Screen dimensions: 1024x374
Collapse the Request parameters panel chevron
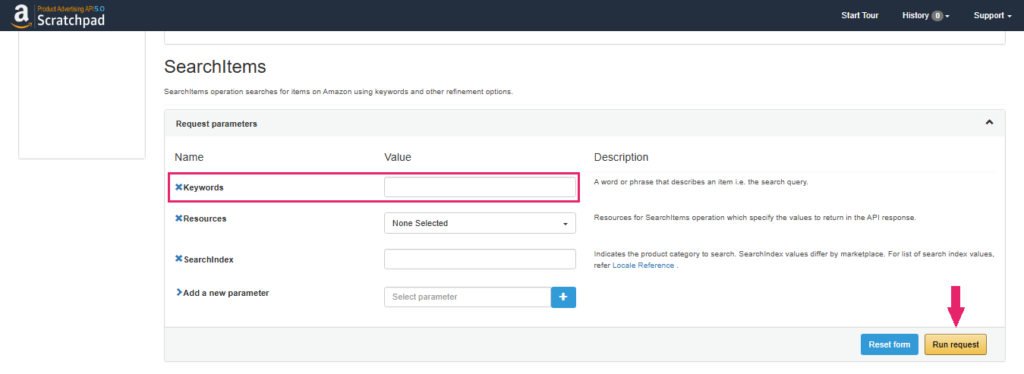pos(989,123)
